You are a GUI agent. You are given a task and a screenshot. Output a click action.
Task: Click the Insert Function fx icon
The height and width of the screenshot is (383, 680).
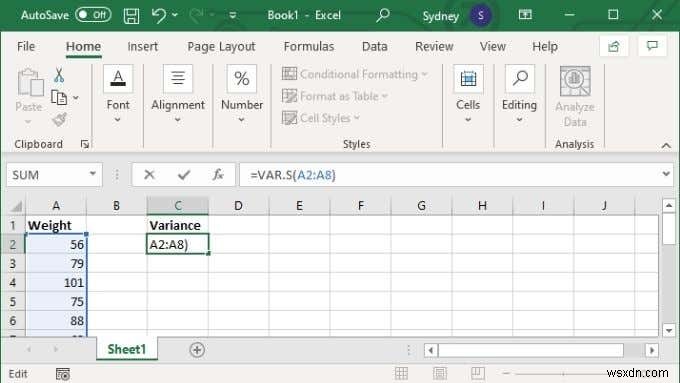[x=218, y=175]
